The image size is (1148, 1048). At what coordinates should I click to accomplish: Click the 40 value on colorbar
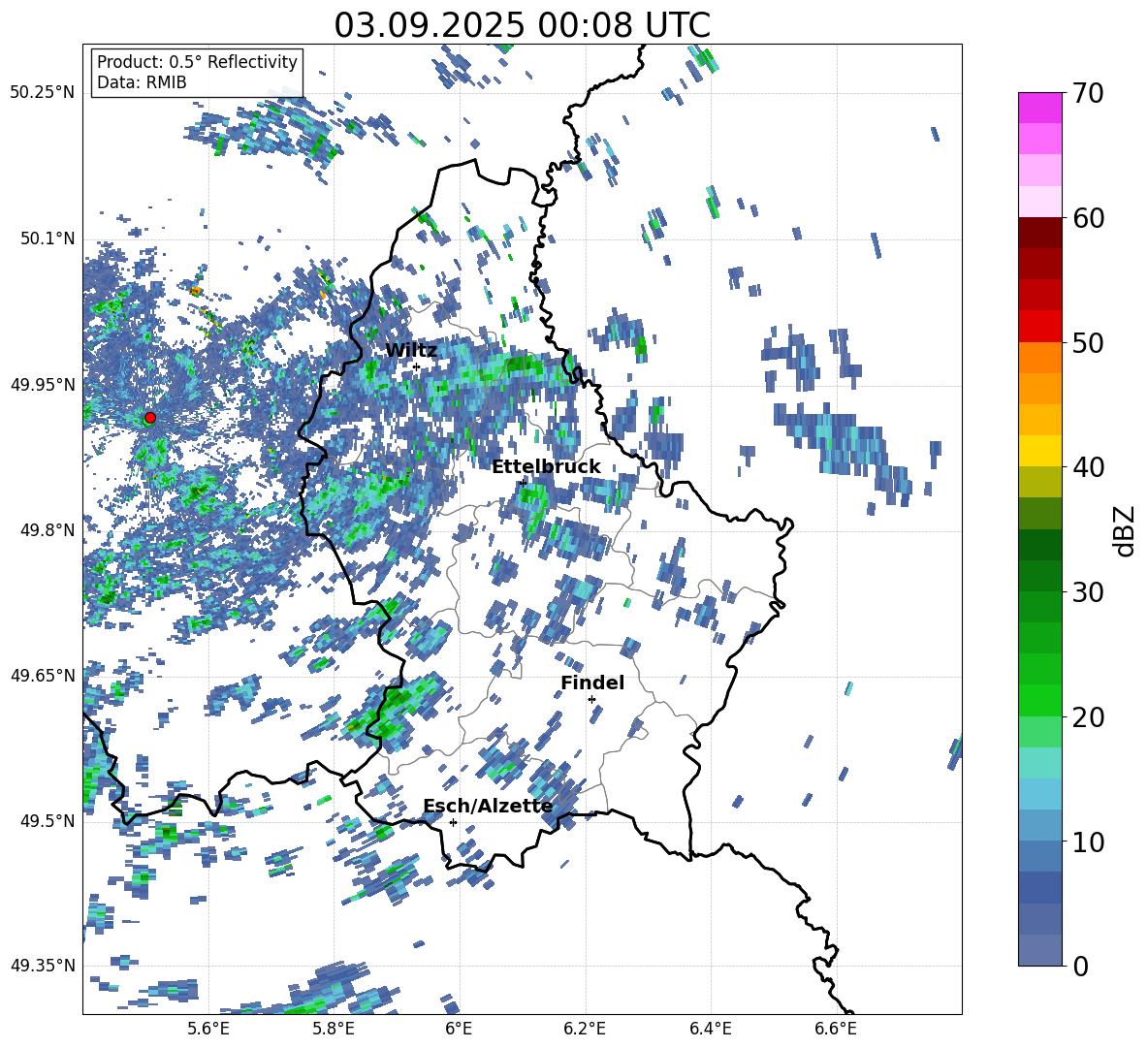[x=1088, y=467]
